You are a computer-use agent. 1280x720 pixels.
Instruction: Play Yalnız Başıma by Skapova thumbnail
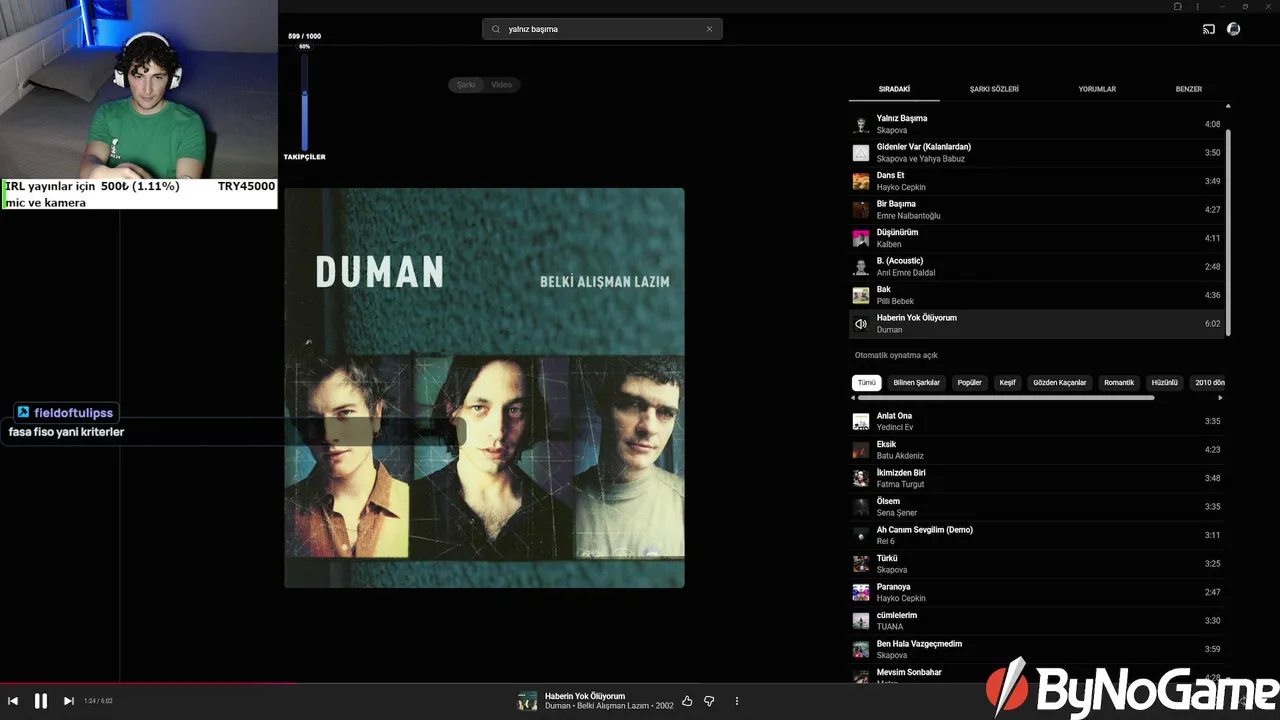click(x=861, y=124)
